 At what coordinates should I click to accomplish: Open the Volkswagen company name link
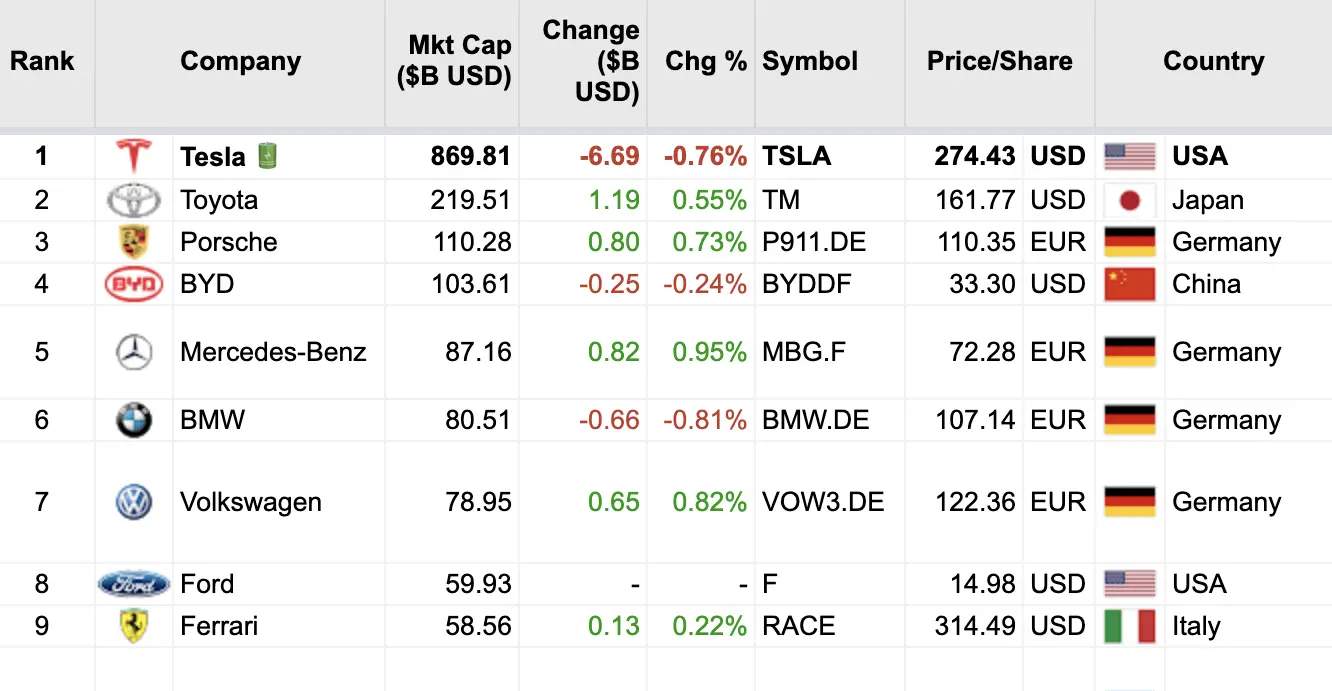point(250,502)
